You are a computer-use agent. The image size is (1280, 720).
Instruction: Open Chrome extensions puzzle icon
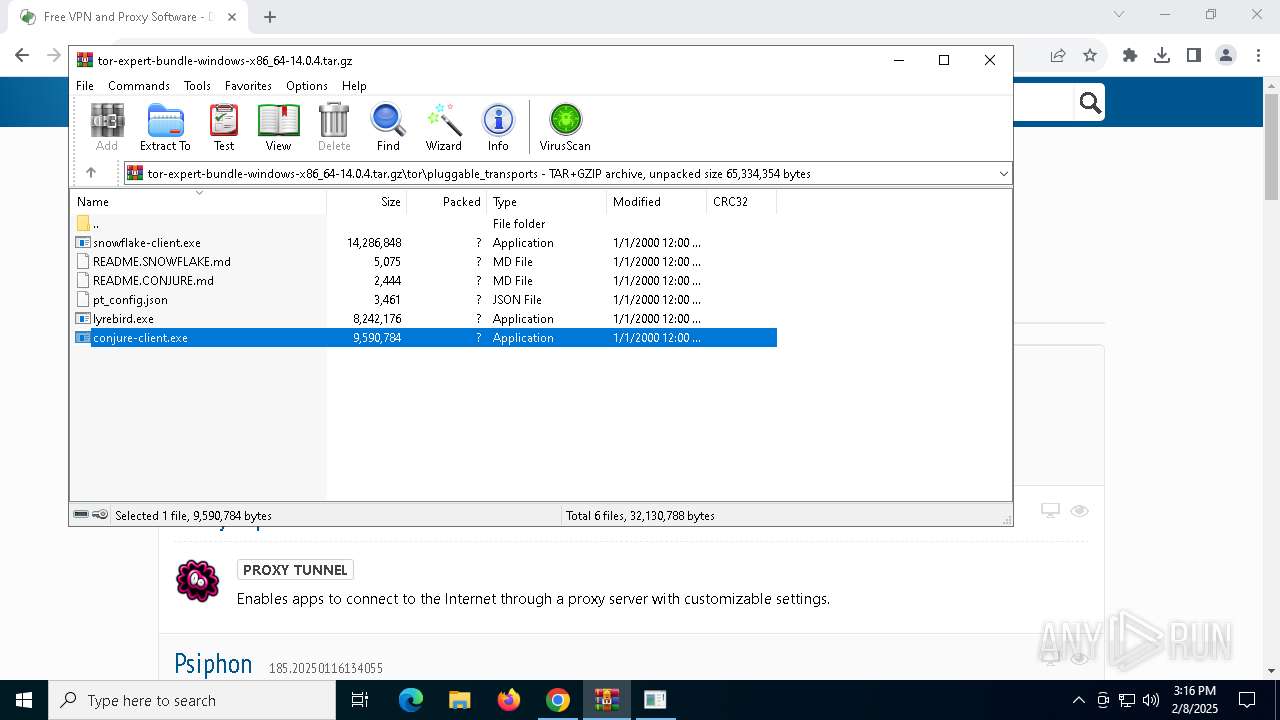tap(1130, 55)
